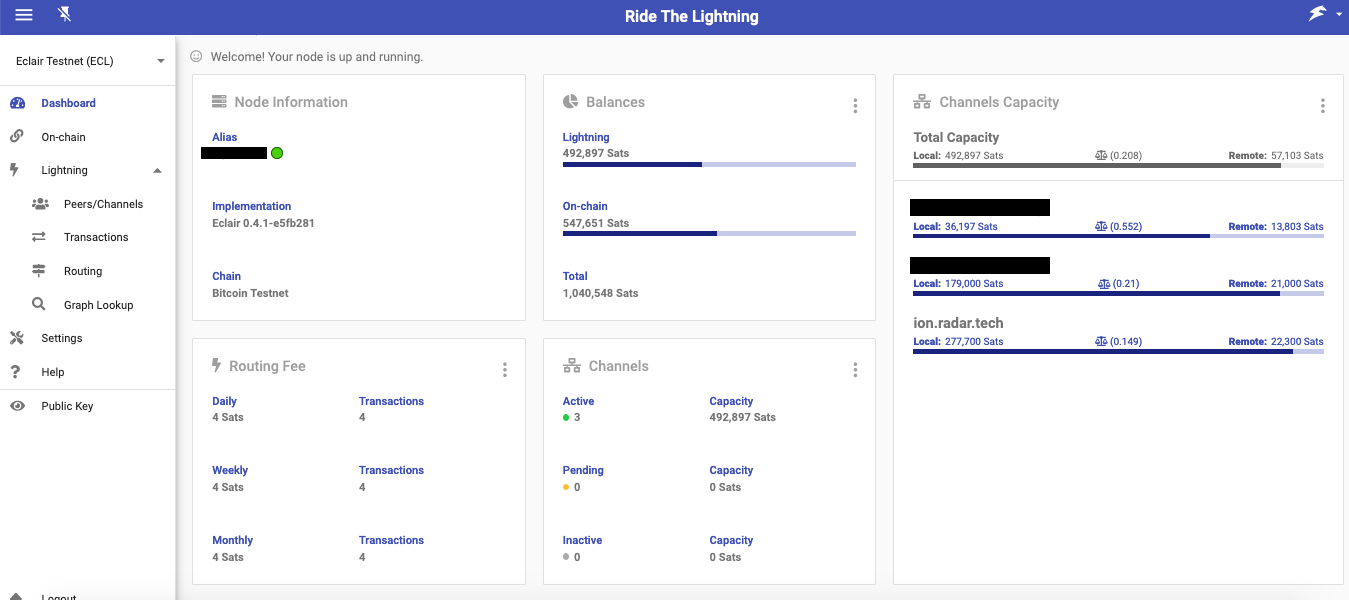The height and width of the screenshot is (600, 1349).
Task: Open the Balances card options menu
Action: click(855, 106)
